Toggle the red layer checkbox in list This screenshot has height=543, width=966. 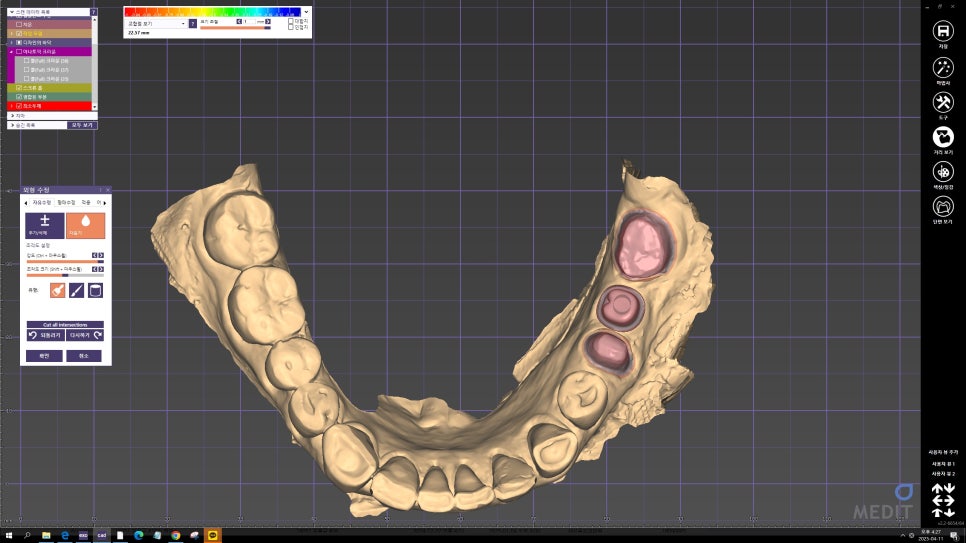coord(19,105)
